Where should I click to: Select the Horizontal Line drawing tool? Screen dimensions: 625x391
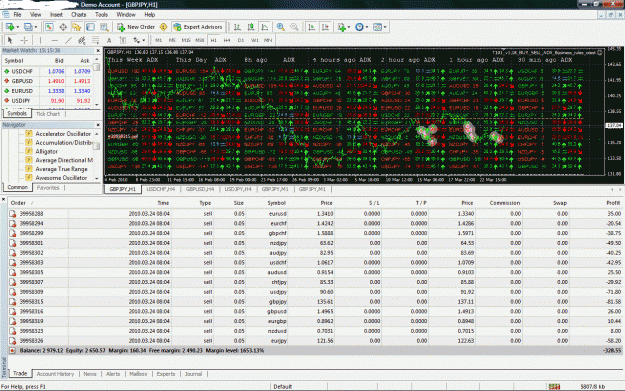[x=55, y=40]
